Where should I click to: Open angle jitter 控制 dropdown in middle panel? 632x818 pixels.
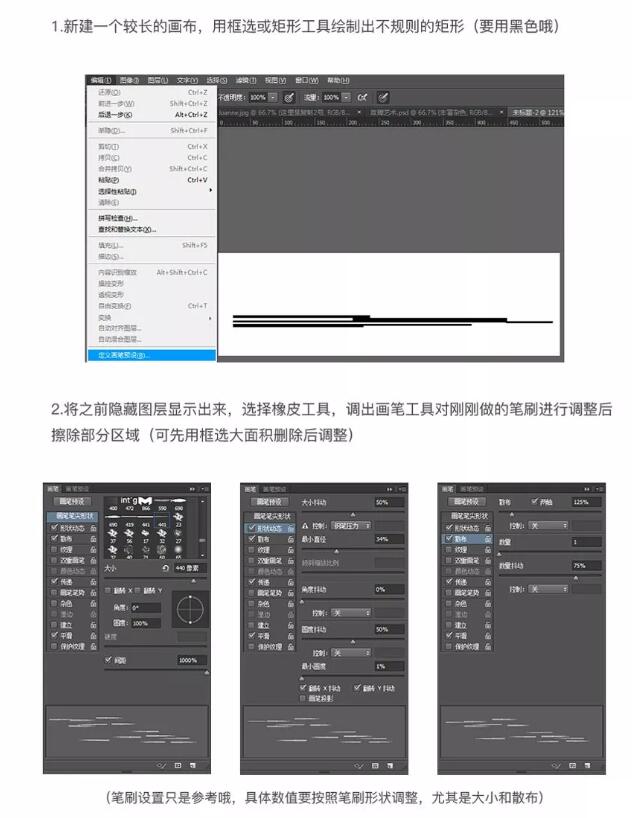point(351,613)
